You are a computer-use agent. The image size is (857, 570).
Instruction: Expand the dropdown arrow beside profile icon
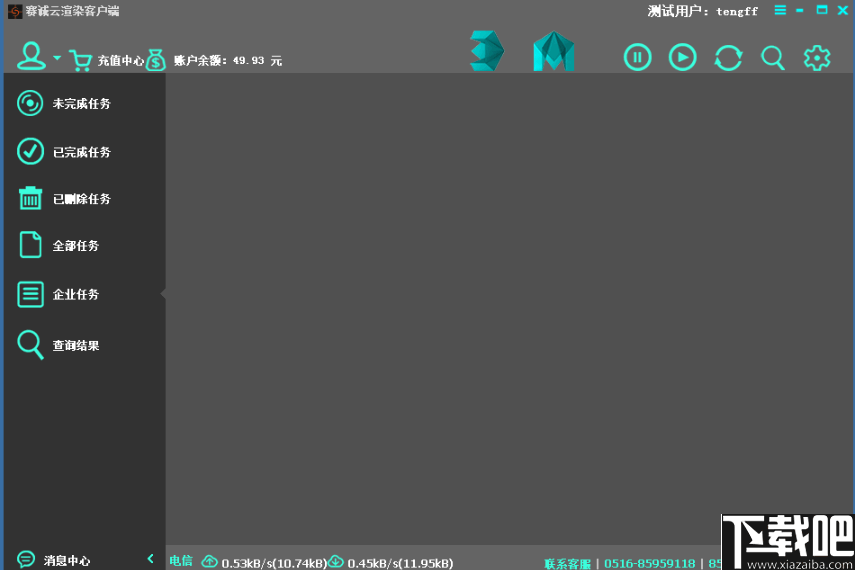(x=57, y=57)
